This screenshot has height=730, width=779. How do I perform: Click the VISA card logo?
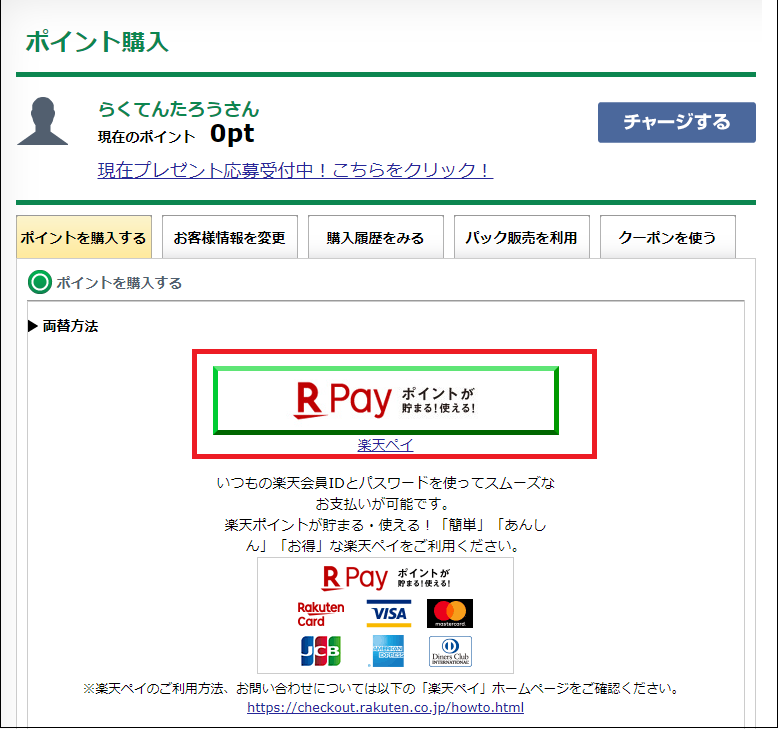click(389, 613)
